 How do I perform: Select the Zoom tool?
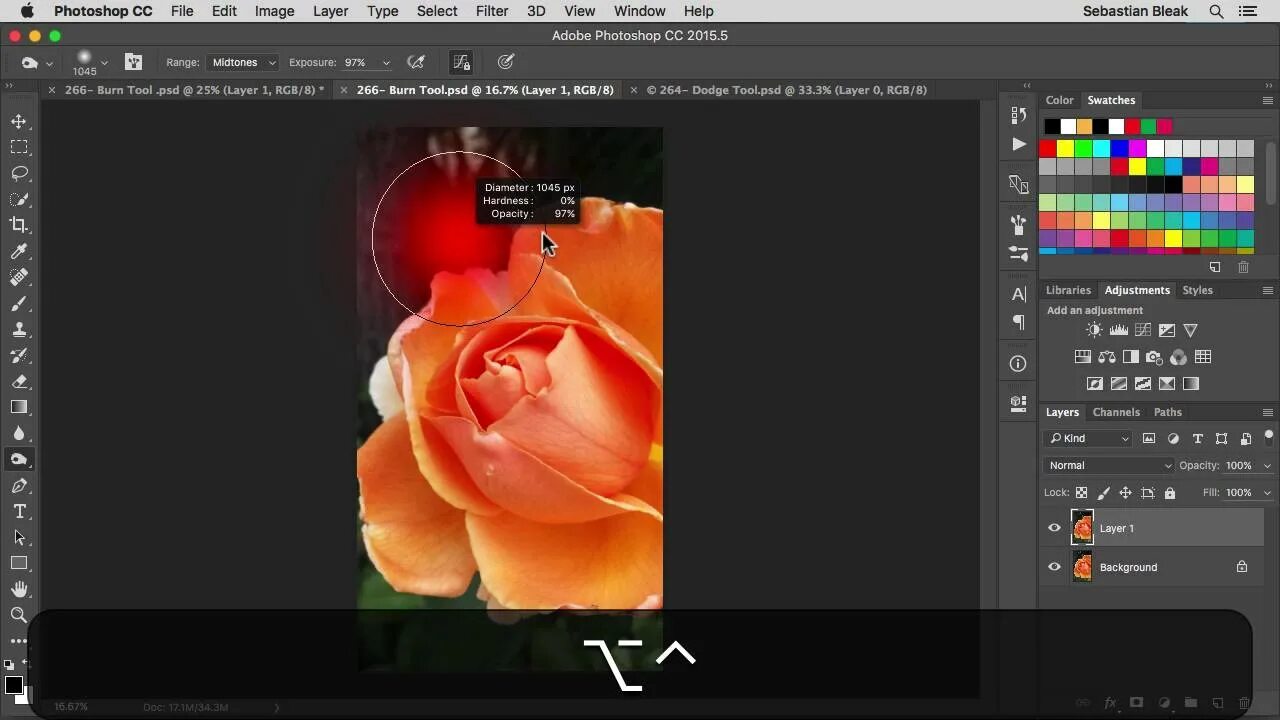point(19,615)
